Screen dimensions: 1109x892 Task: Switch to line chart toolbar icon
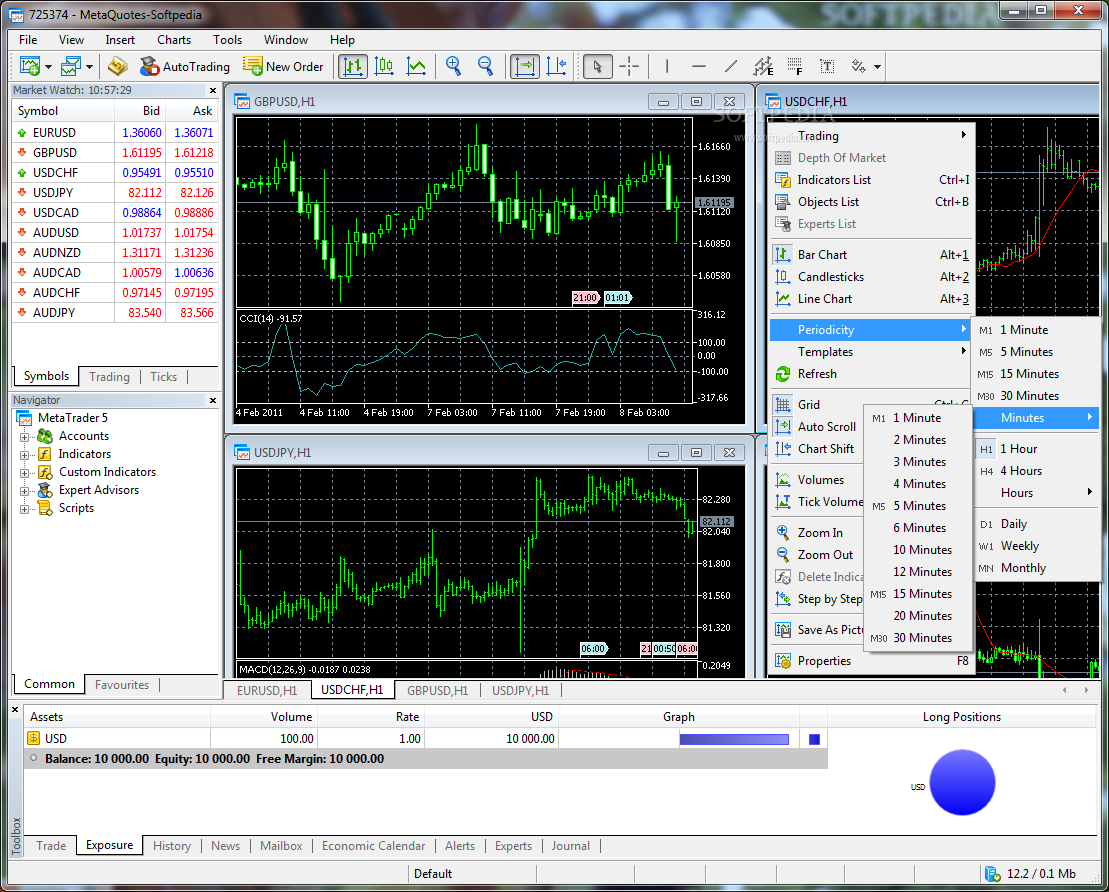[x=416, y=66]
